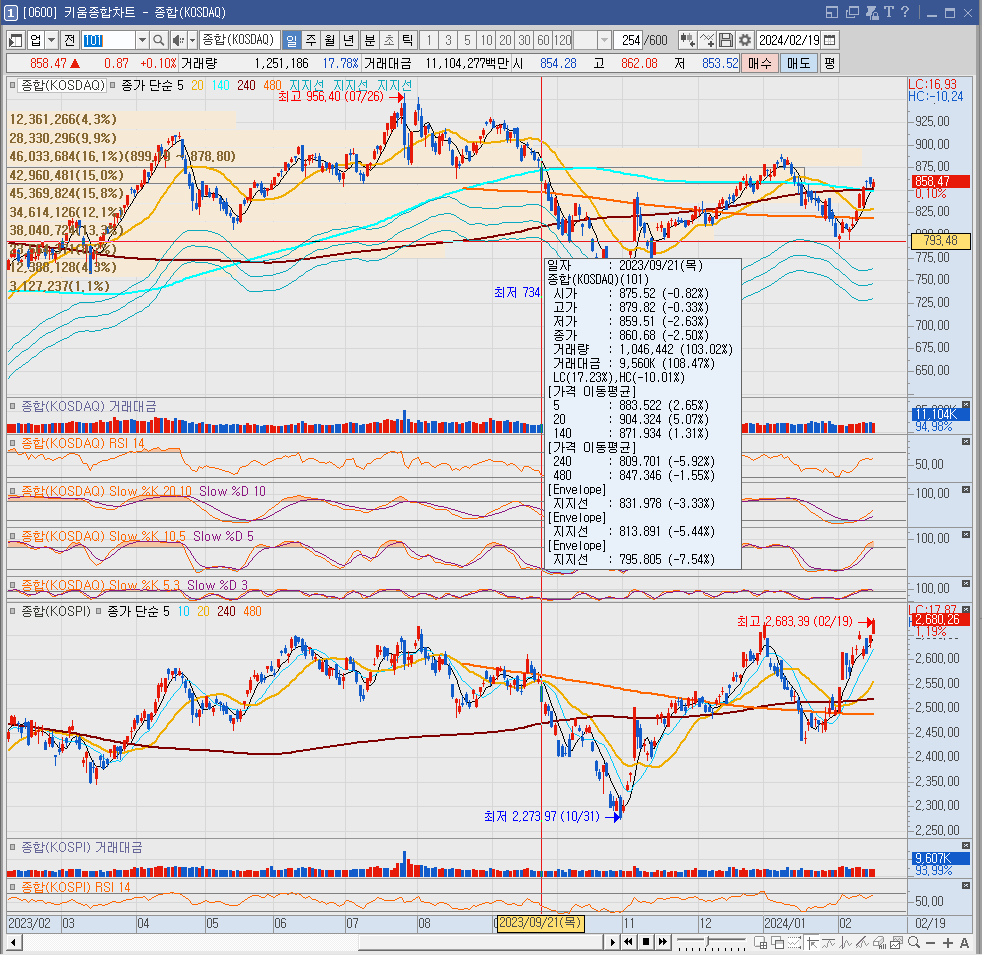Click the minus zoom-out icon
Screen dimensions: 982x955
[x=930, y=942]
